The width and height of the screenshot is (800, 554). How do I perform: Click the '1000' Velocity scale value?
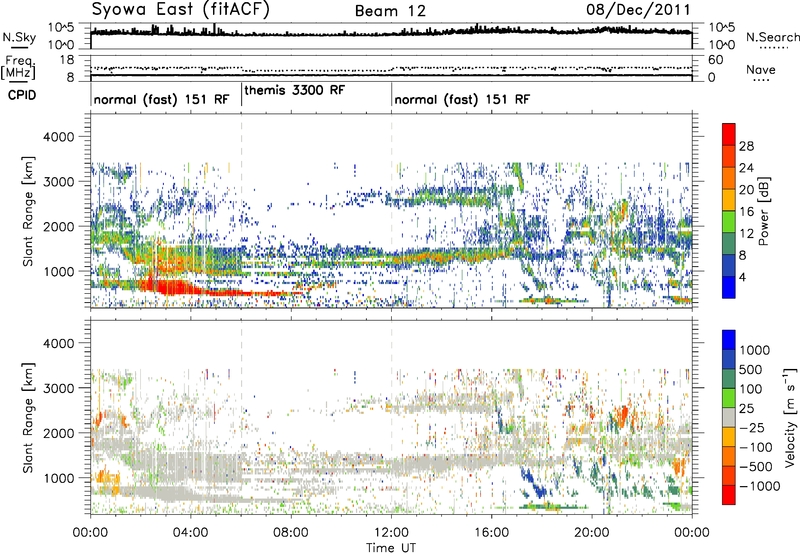click(755, 350)
